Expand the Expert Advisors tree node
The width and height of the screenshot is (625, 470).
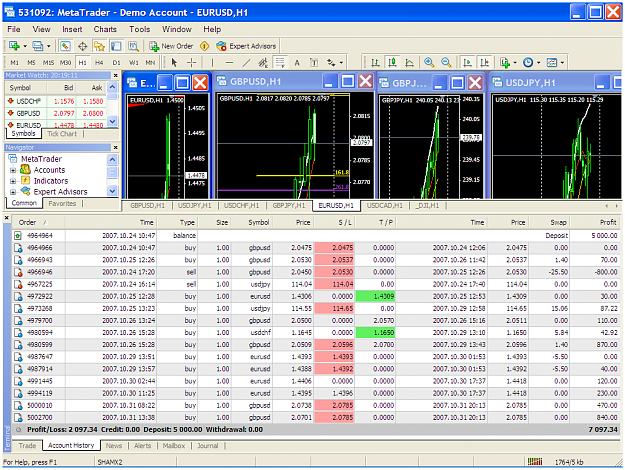coord(13,192)
